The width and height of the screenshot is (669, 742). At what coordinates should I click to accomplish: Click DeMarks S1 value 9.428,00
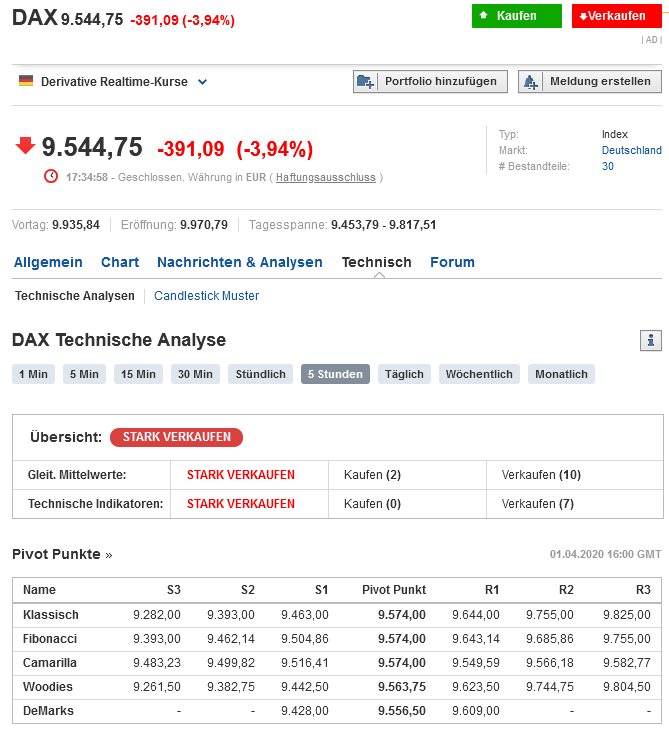305,711
